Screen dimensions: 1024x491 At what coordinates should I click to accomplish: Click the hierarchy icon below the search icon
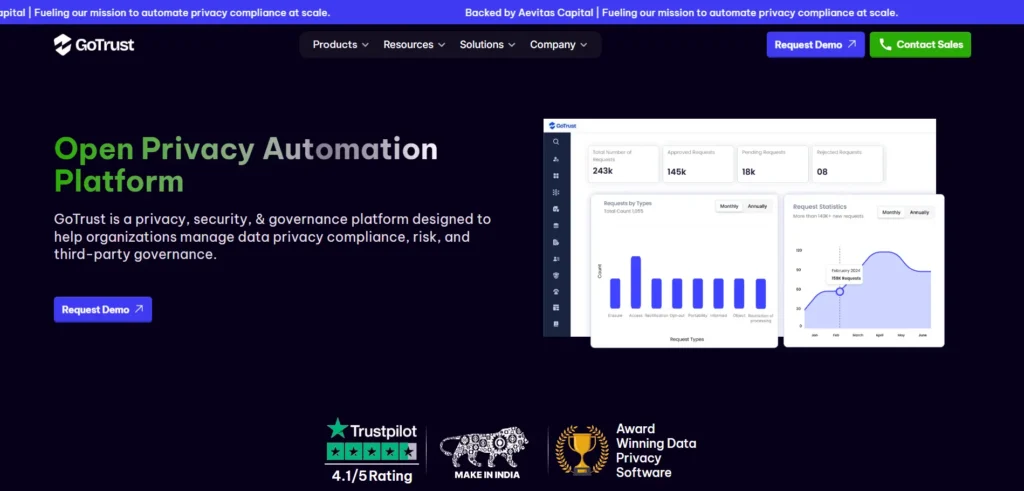pyautogui.click(x=556, y=159)
